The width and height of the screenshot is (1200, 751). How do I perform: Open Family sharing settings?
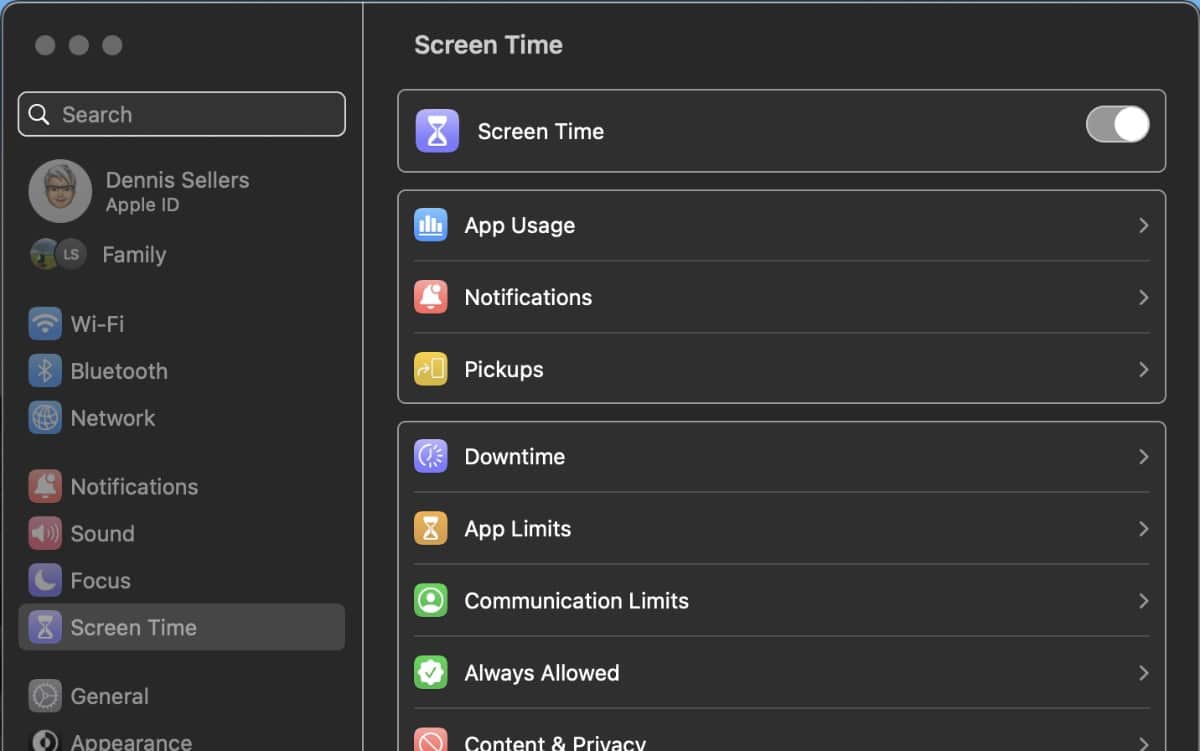coord(133,255)
